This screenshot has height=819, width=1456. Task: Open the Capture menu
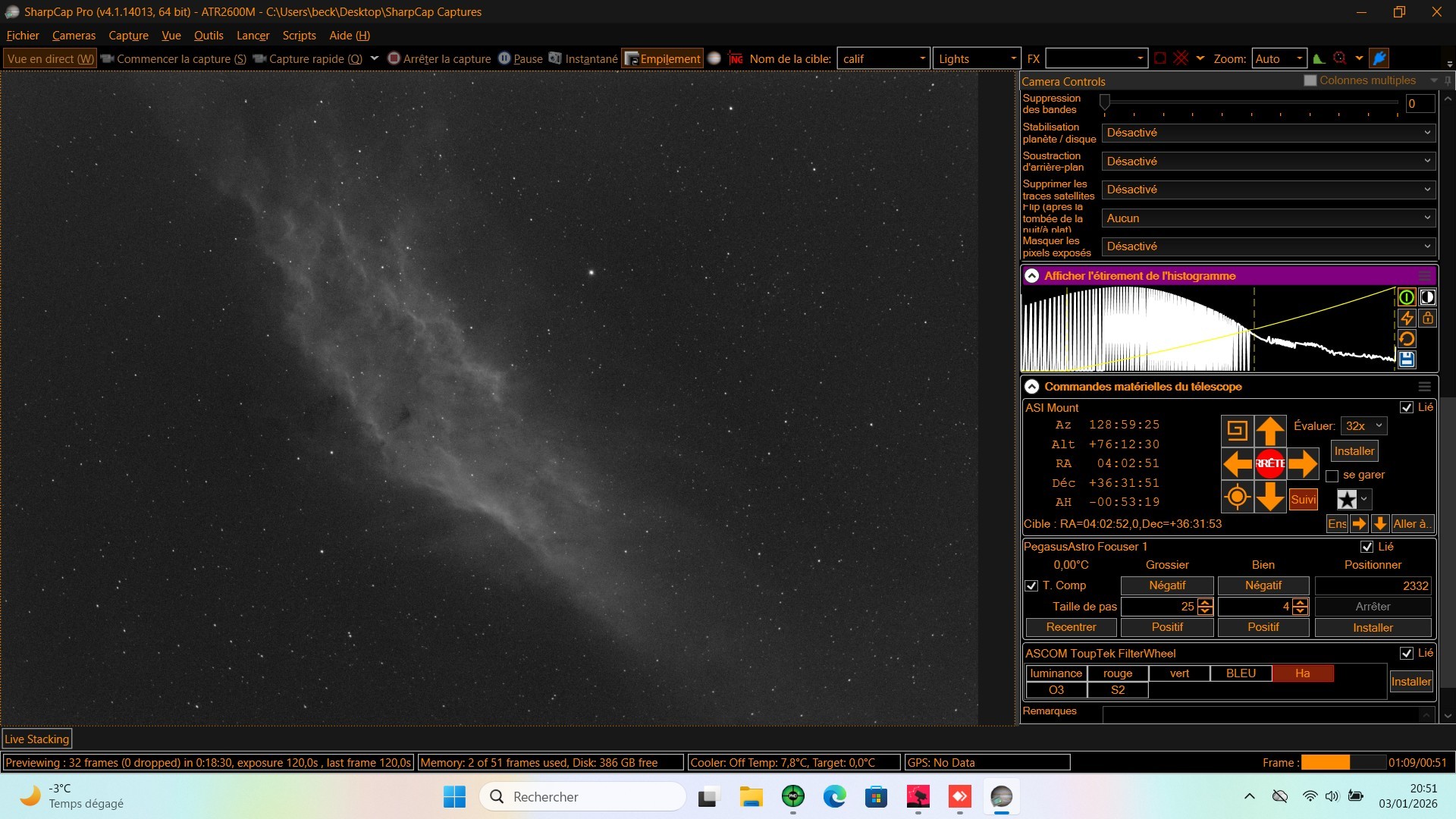pyautogui.click(x=128, y=36)
